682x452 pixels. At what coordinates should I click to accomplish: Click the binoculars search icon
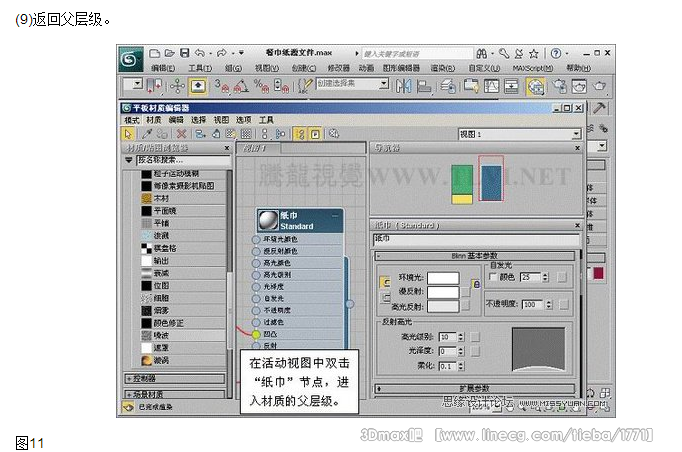click(x=481, y=54)
